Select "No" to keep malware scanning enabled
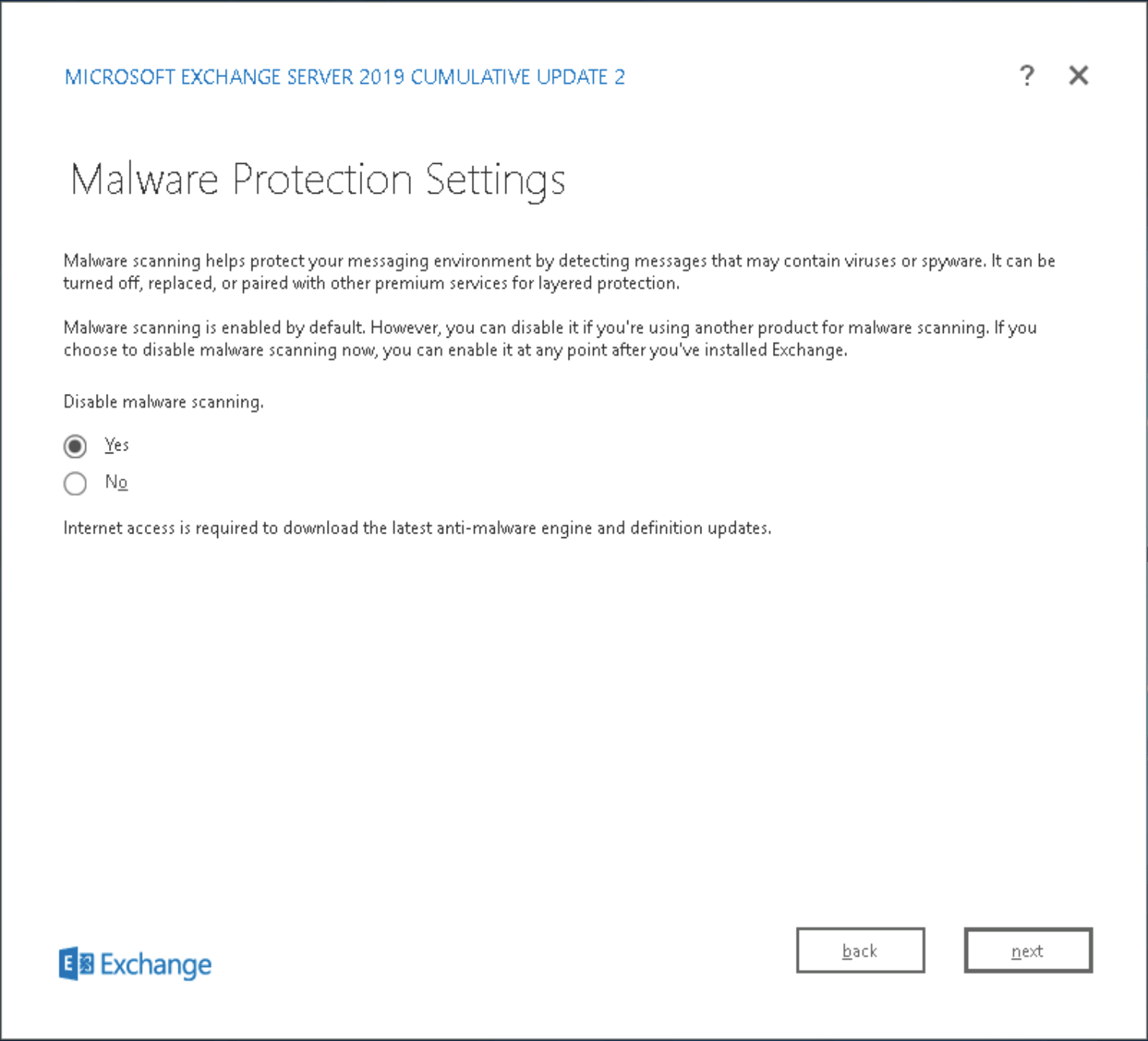The height and width of the screenshot is (1041, 1148). click(75, 484)
